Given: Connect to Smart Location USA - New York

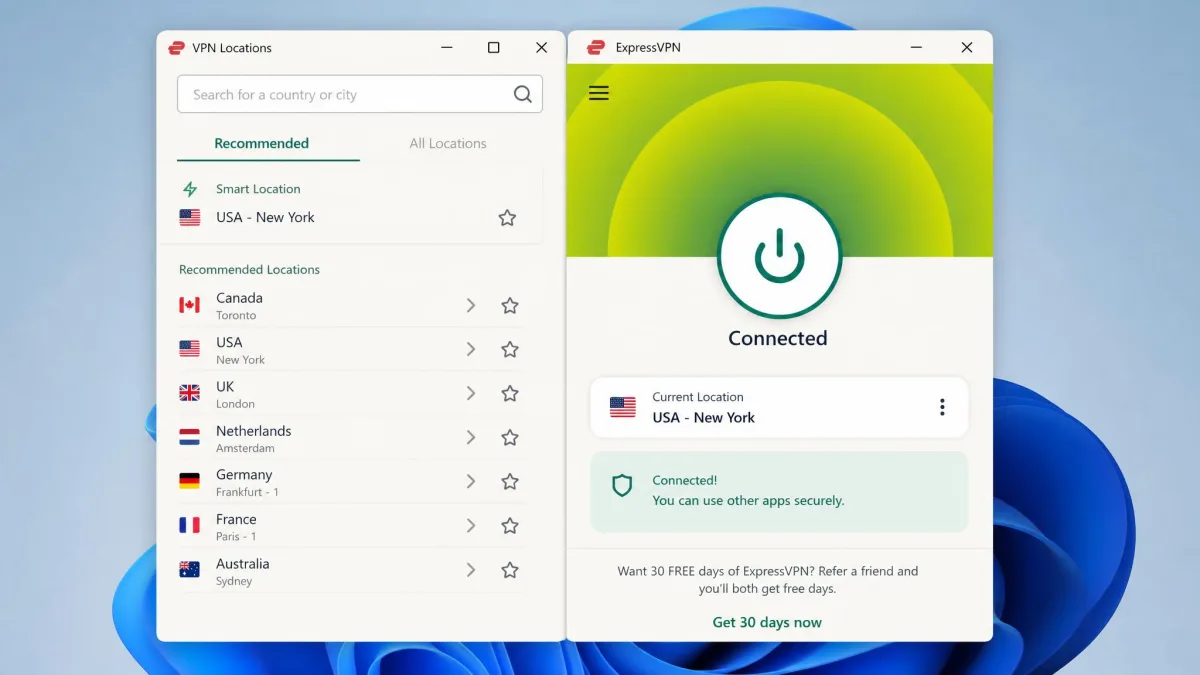Looking at the screenshot, I should pyautogui.click(x=265, y=218).
